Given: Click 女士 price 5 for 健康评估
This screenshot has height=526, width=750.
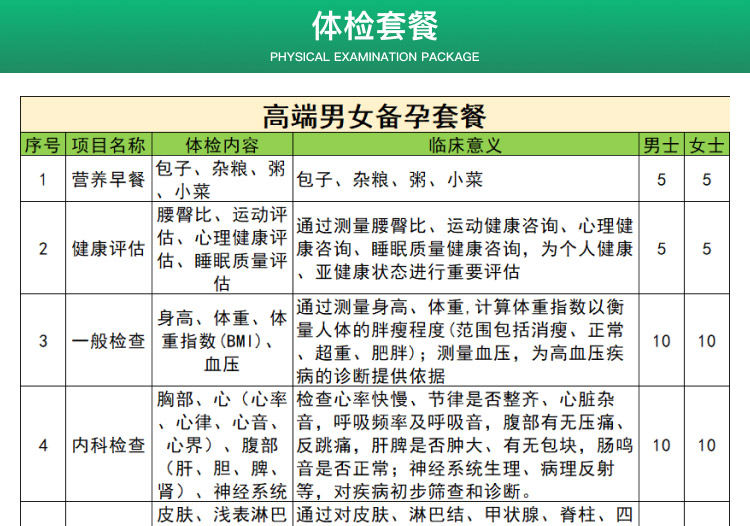Looking at the screenshot, I should [706, 248].
